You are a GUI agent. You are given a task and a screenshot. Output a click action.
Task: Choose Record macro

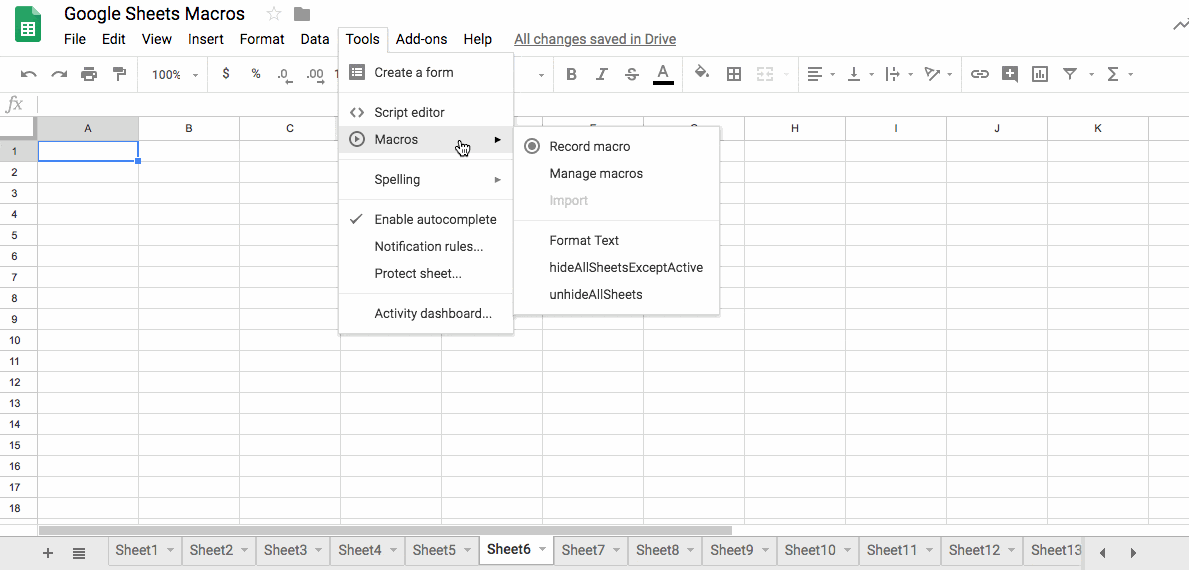616,146
